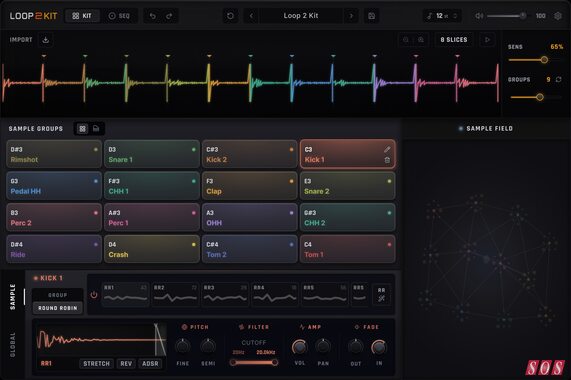
Task: Click the SEMI pitch knob
Action: click(208, 346)
